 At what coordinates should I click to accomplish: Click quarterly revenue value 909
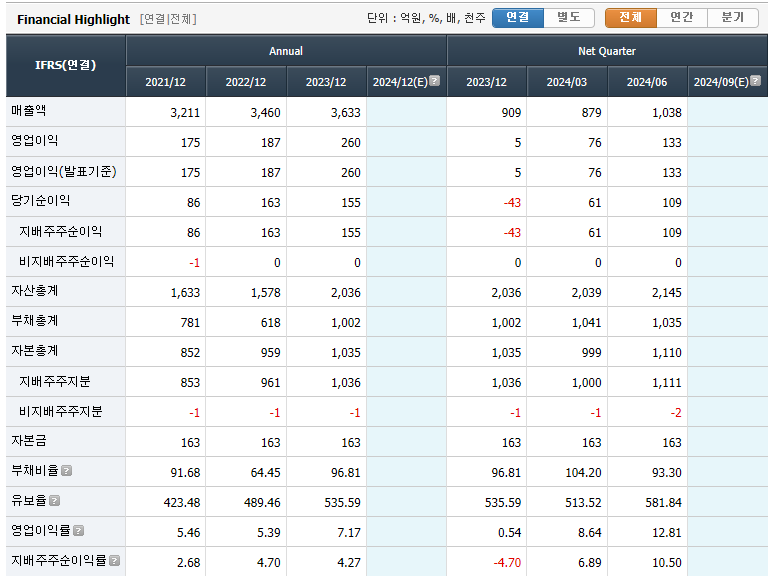point(512,112)
